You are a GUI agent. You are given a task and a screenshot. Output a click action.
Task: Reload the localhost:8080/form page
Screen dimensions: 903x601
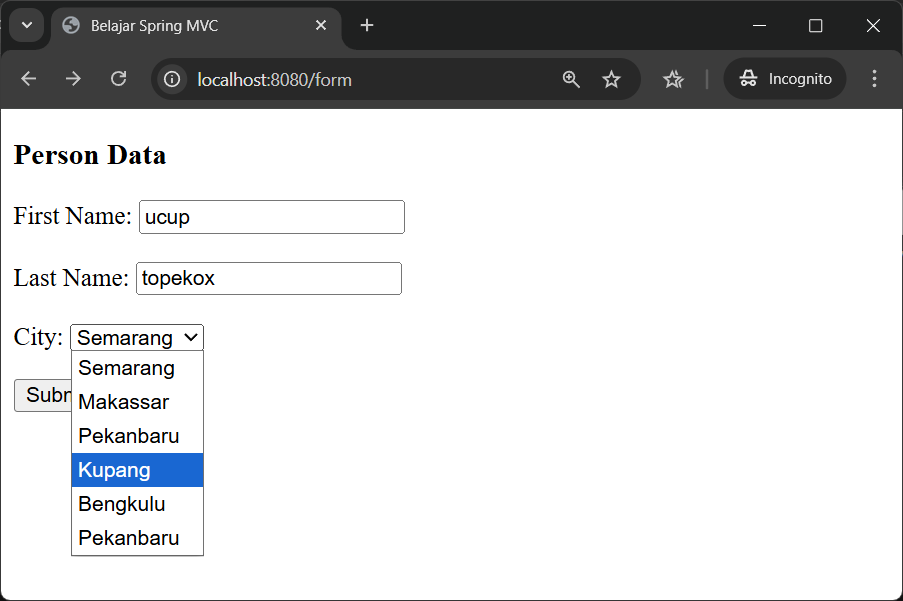tap(118, 78)
